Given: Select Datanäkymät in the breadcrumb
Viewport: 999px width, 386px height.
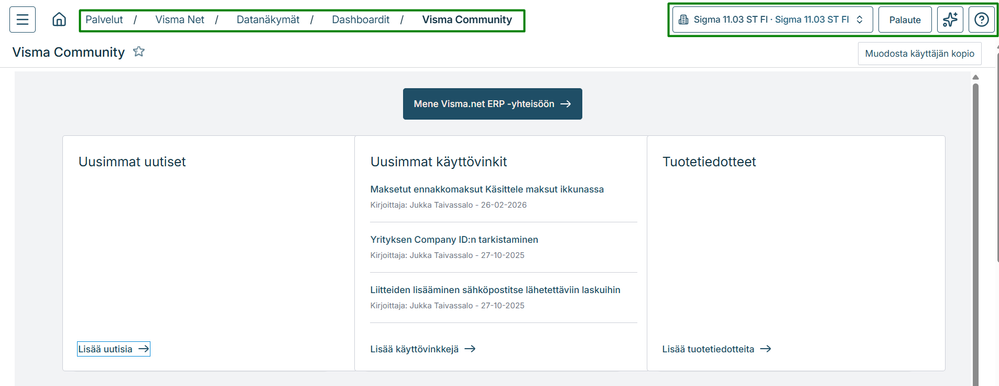Looking at the screenshot, I should coord(268,20).
